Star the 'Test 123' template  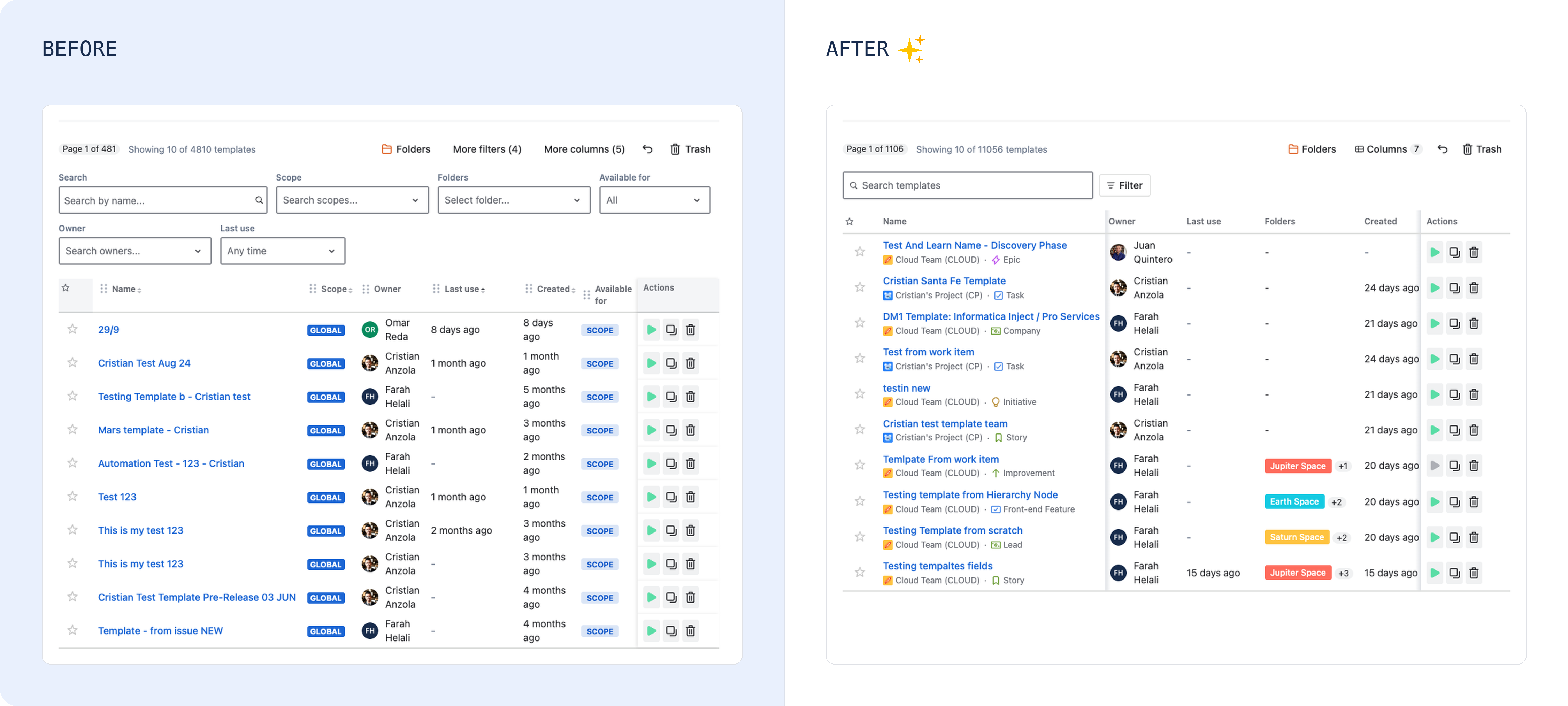coord(72,497)
